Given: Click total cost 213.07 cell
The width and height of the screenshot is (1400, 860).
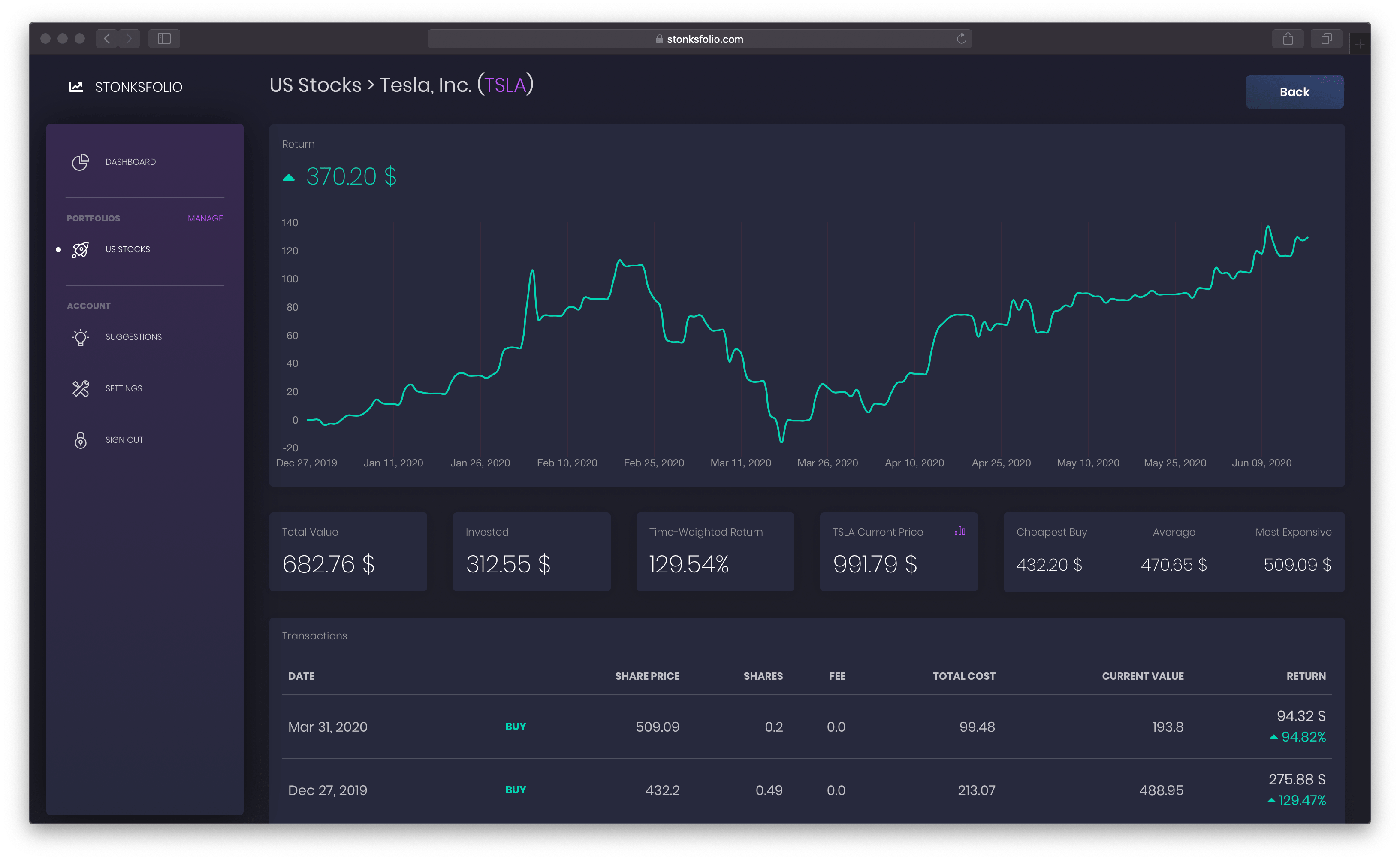Looking at the screenshot, I should click(x=977, y=790).
